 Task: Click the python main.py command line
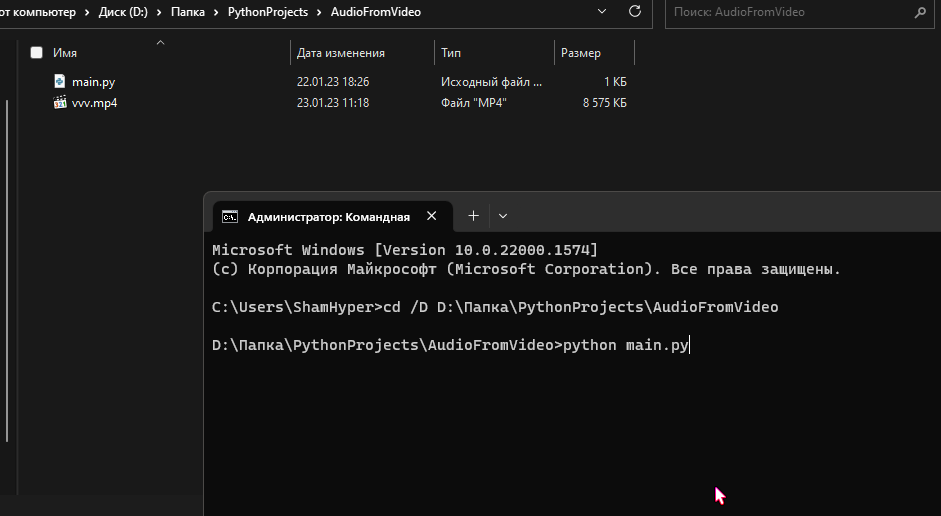450,345
